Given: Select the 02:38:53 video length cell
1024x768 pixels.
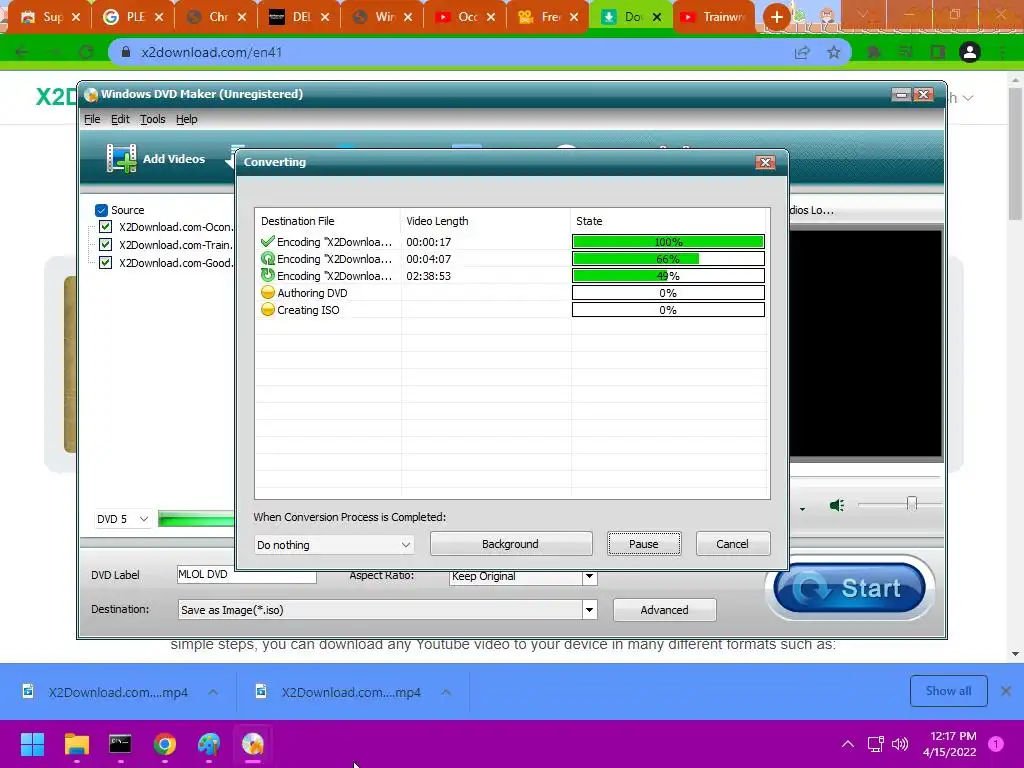Looking at the screenshot, I should [428, 276].
